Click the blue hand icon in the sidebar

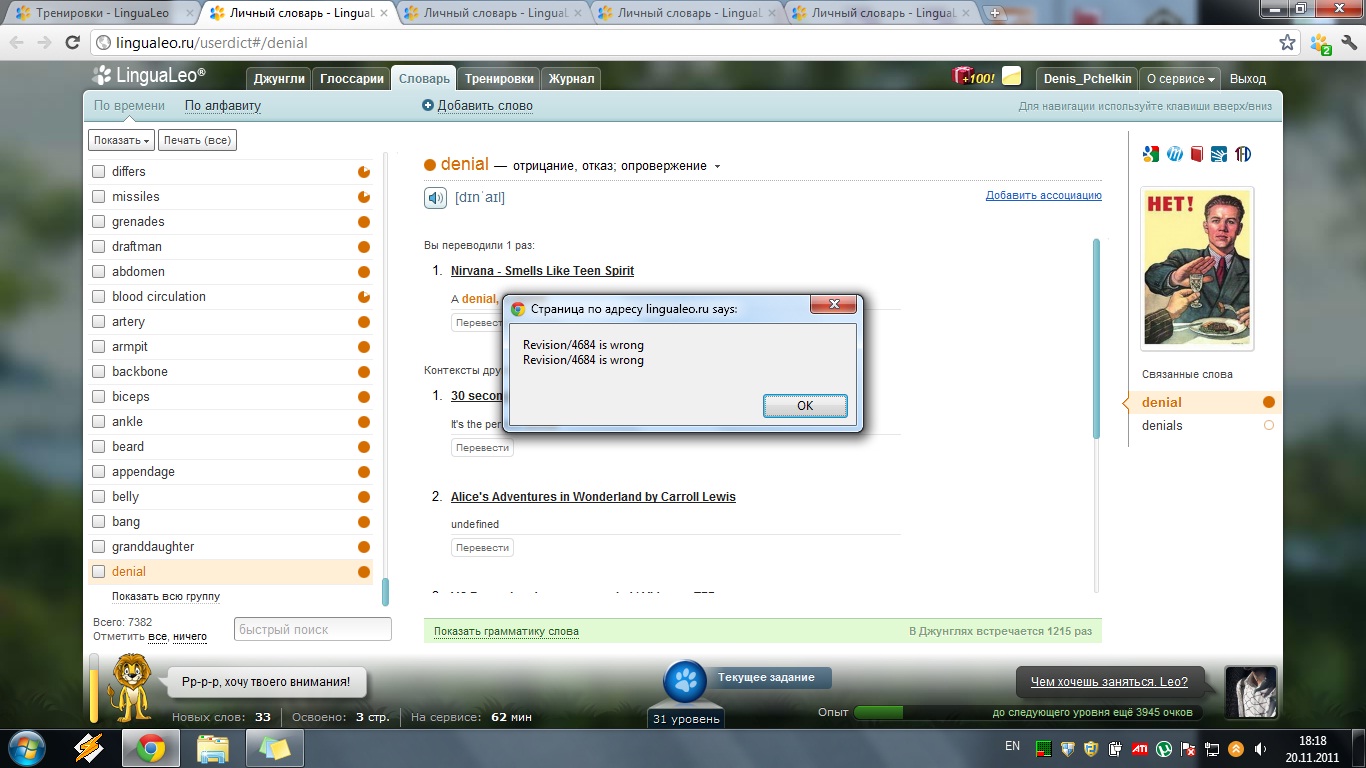click(1219, 154)
